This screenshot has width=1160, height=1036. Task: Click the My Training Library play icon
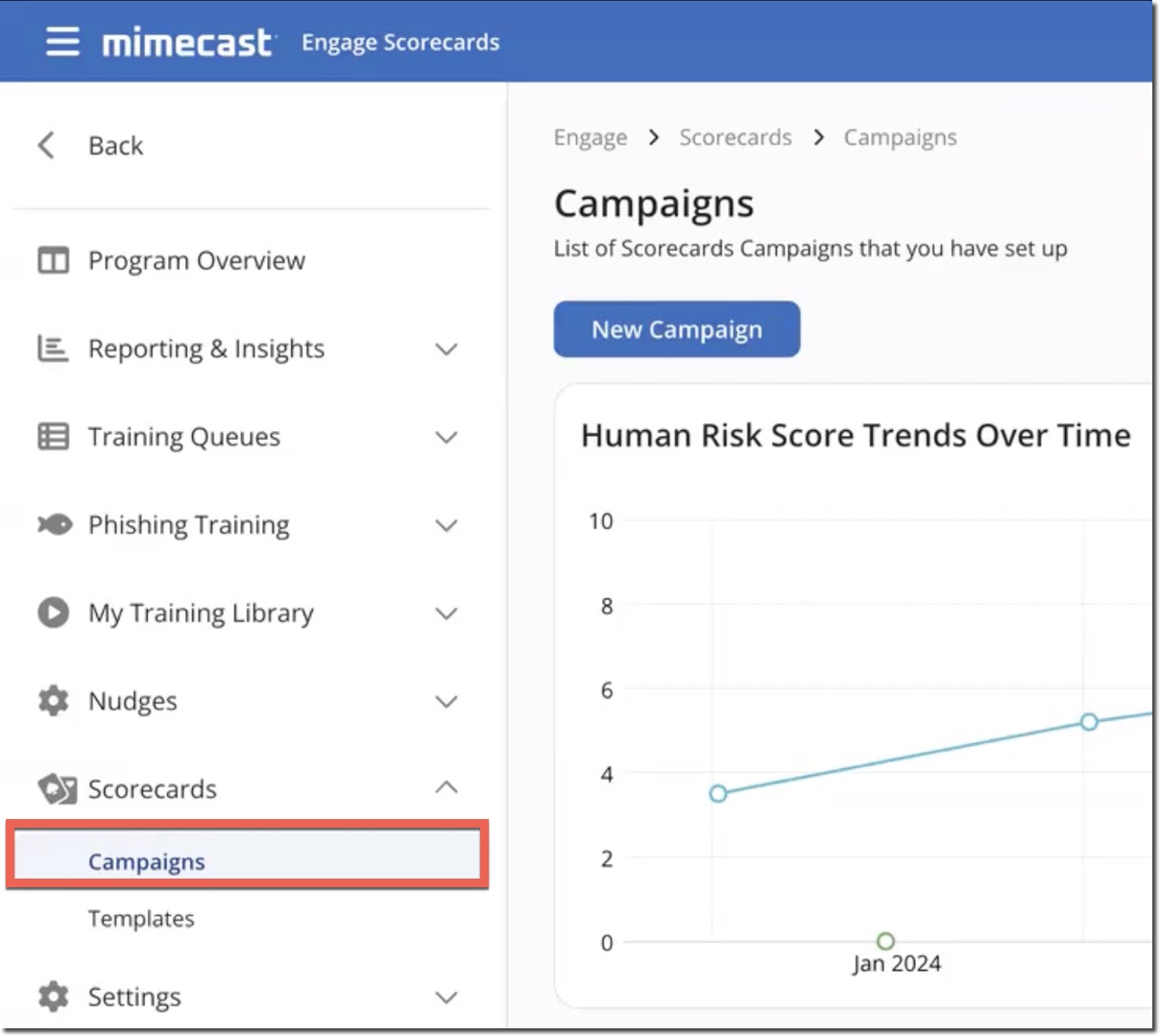coord(53,613)
